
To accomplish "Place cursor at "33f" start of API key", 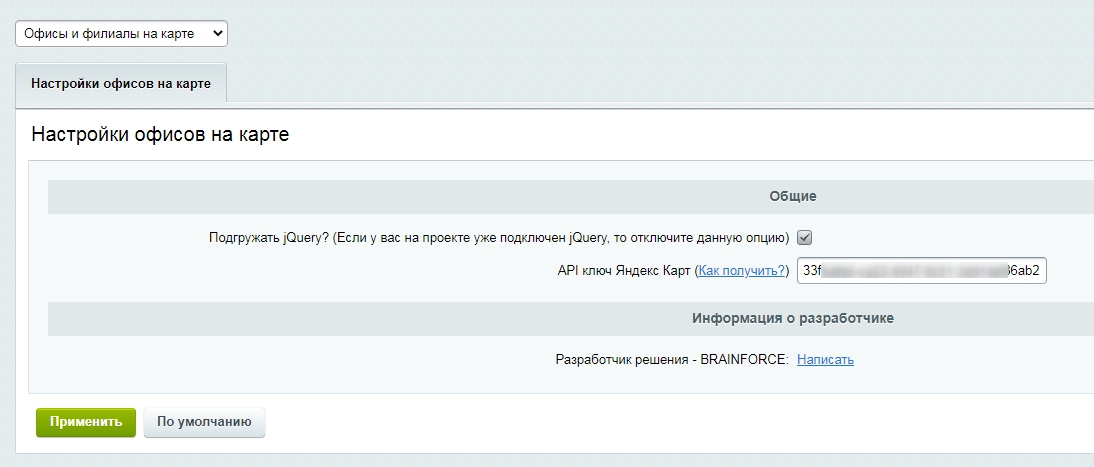I will [804, 271].
